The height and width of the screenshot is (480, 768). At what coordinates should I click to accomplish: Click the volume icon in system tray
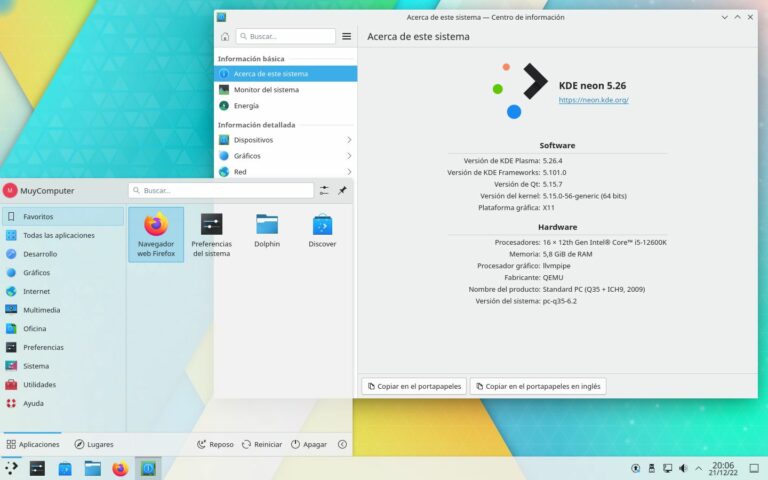(683, 468)
